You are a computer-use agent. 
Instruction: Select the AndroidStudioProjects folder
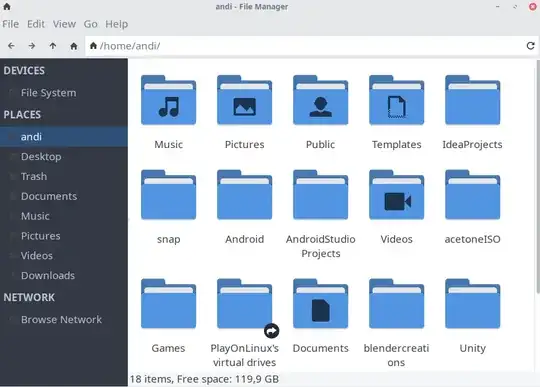[321, 195]
